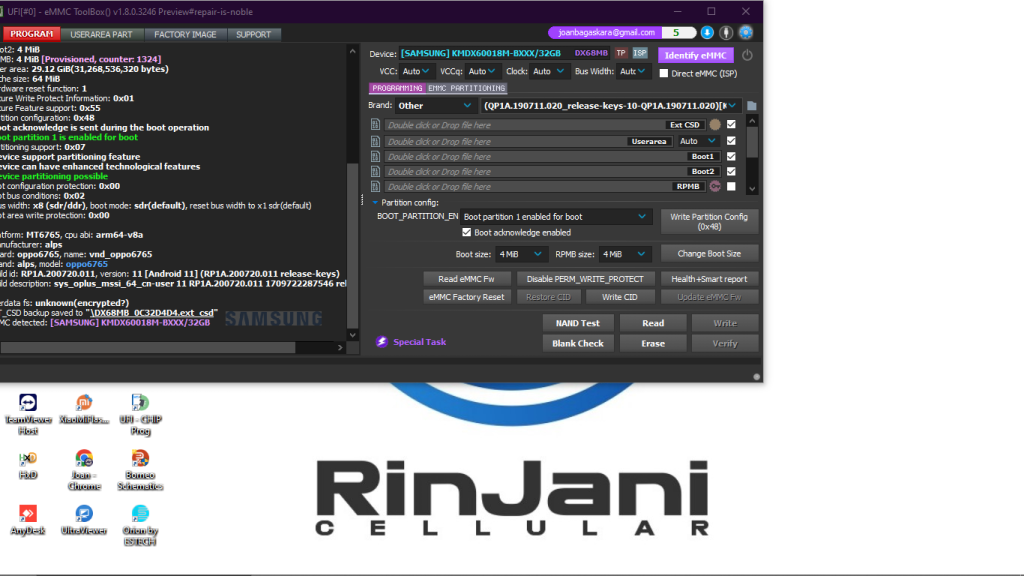1024x576 pixels.
Task: Collapse the Partition config section
Action: (375, 202)
